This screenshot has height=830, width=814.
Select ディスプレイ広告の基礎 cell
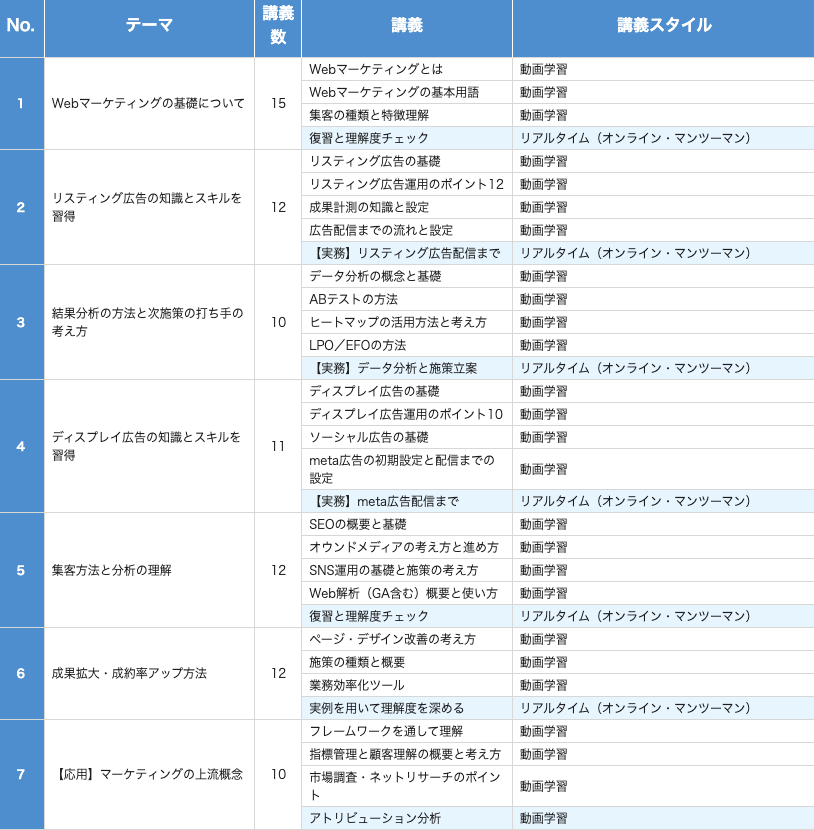pyautogui.click(x=406, y=391)
